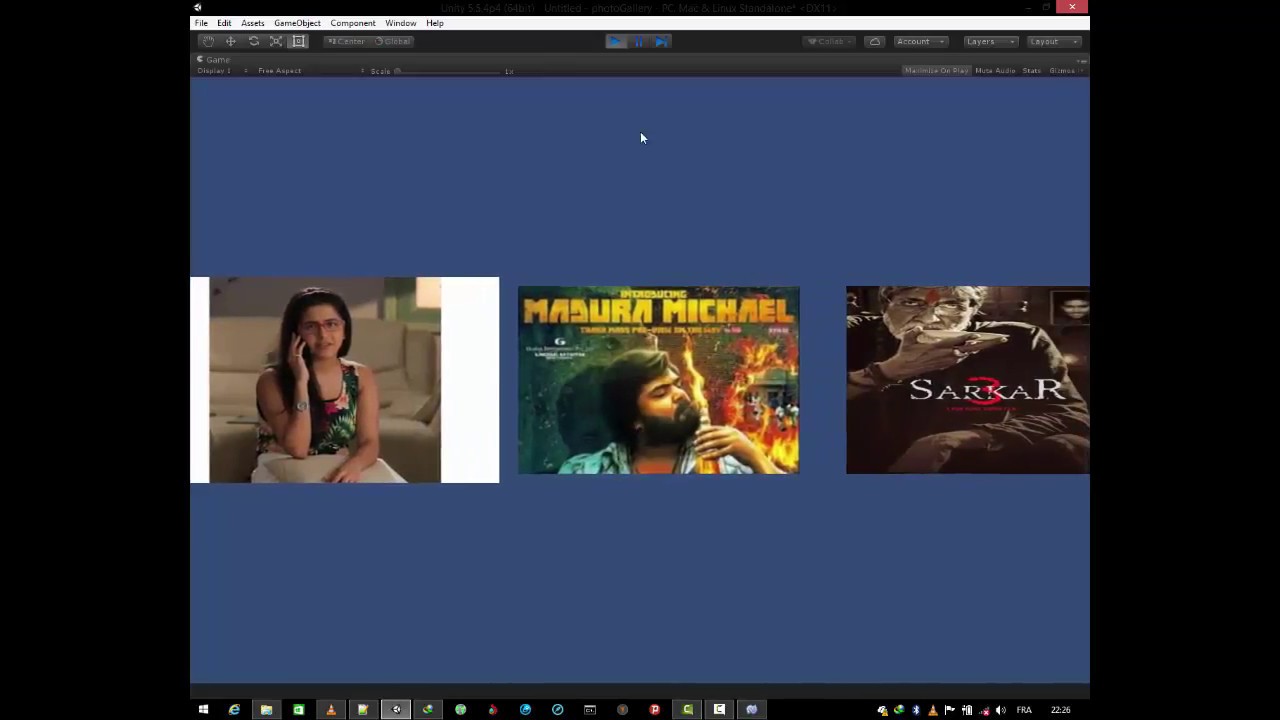
Task: Select the Rotate tool
Action: [254, 41]
